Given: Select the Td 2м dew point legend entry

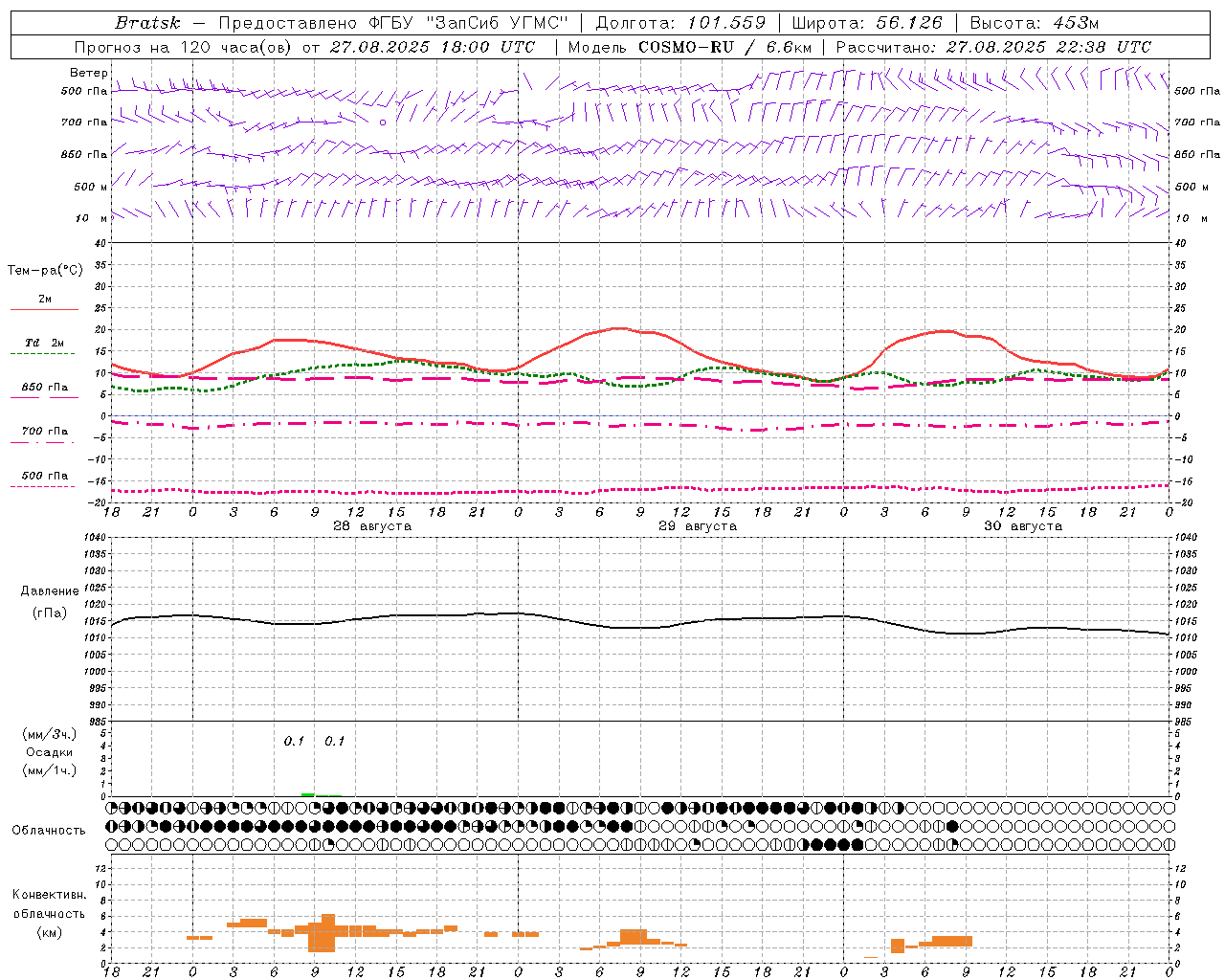Looking at the screenshot, I should (x=44, y=343).
